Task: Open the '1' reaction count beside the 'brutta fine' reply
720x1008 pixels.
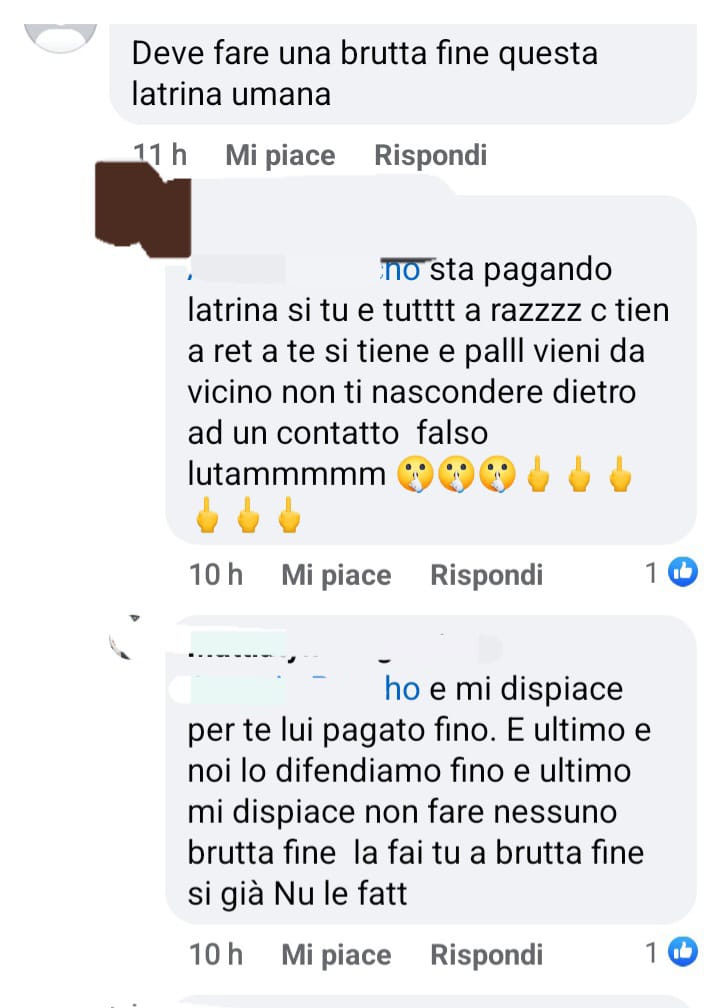Action: [x=651, y=953]
